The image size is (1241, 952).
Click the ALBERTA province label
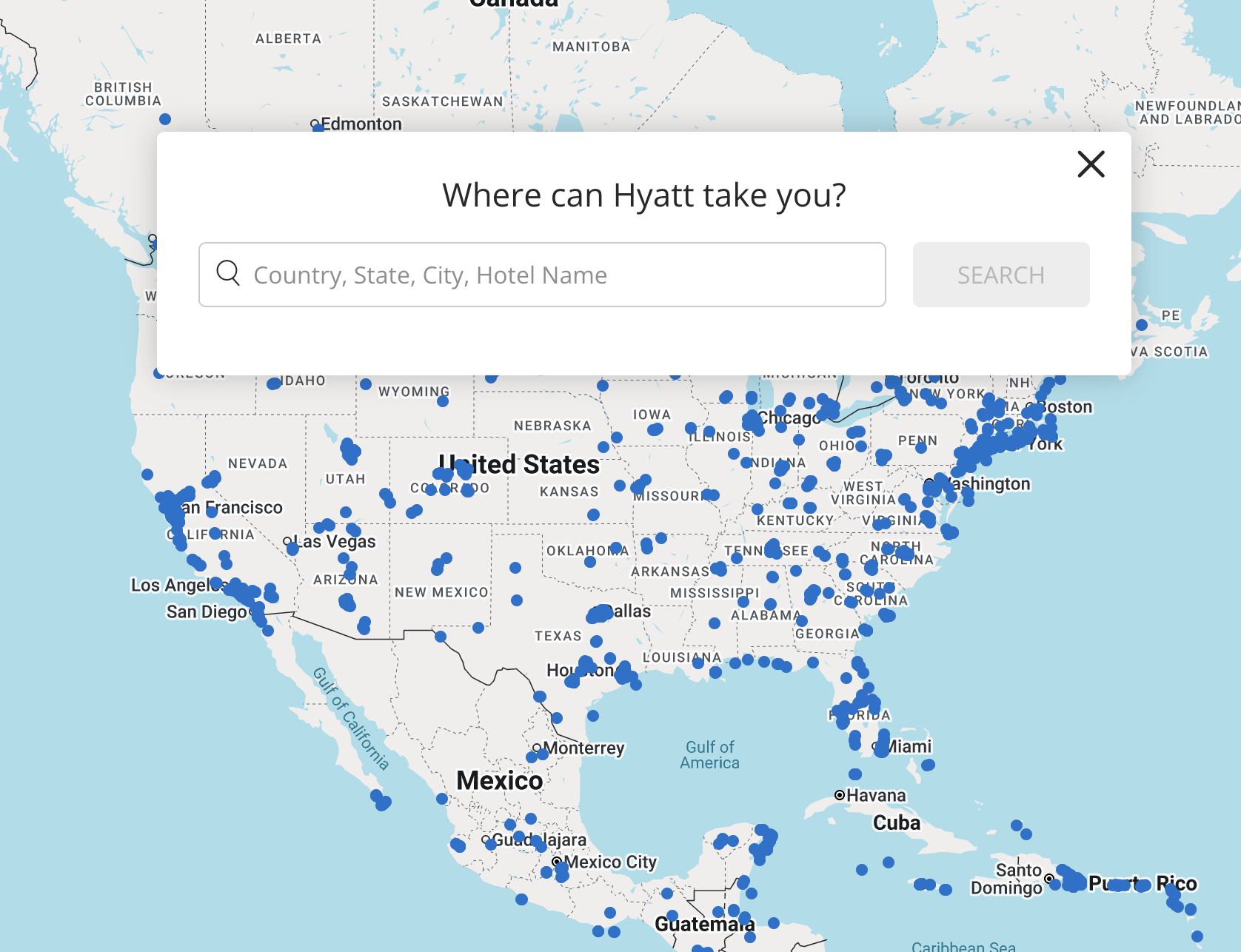click(x=289, y=38)
